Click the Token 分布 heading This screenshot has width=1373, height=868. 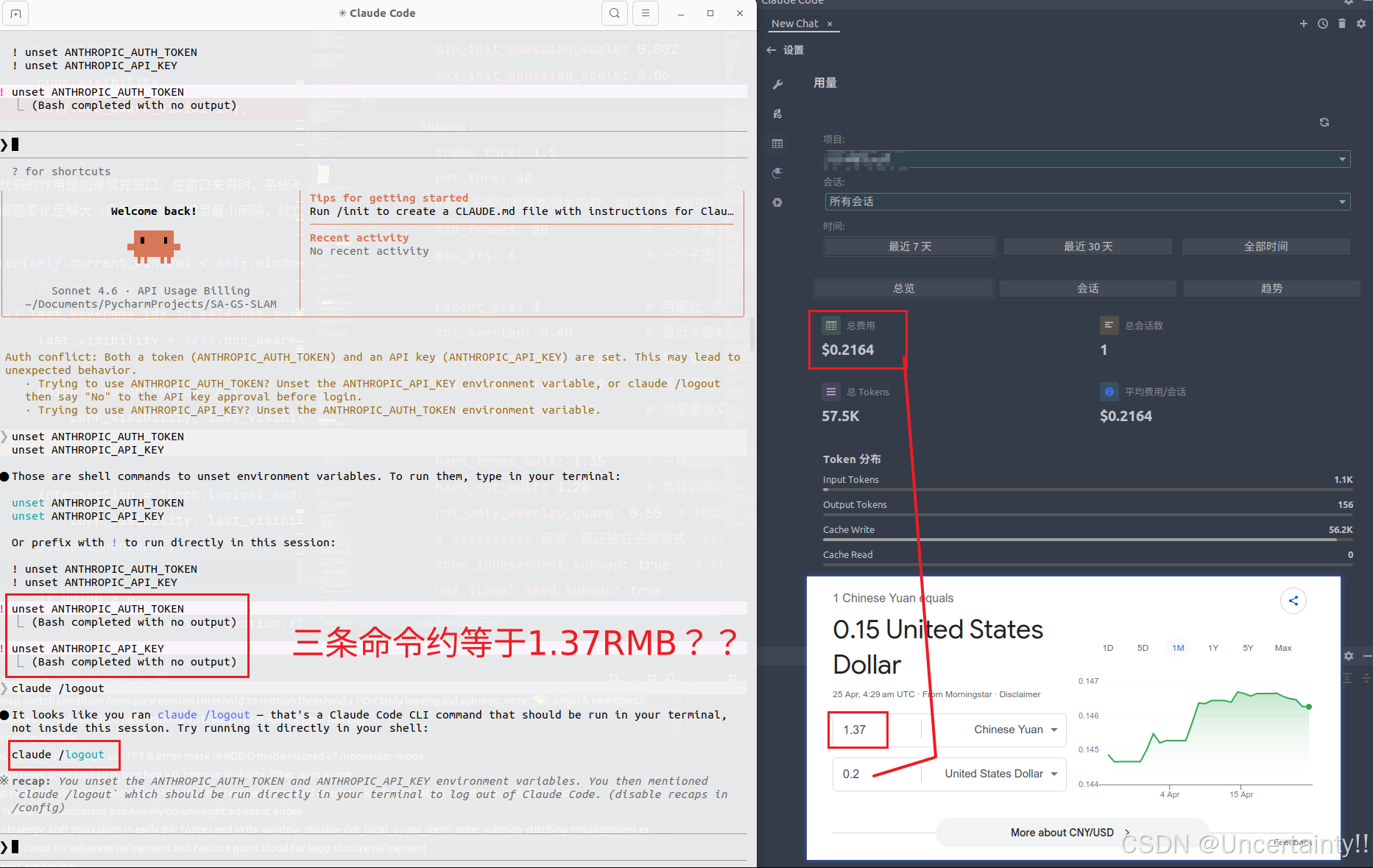[852, 459]
